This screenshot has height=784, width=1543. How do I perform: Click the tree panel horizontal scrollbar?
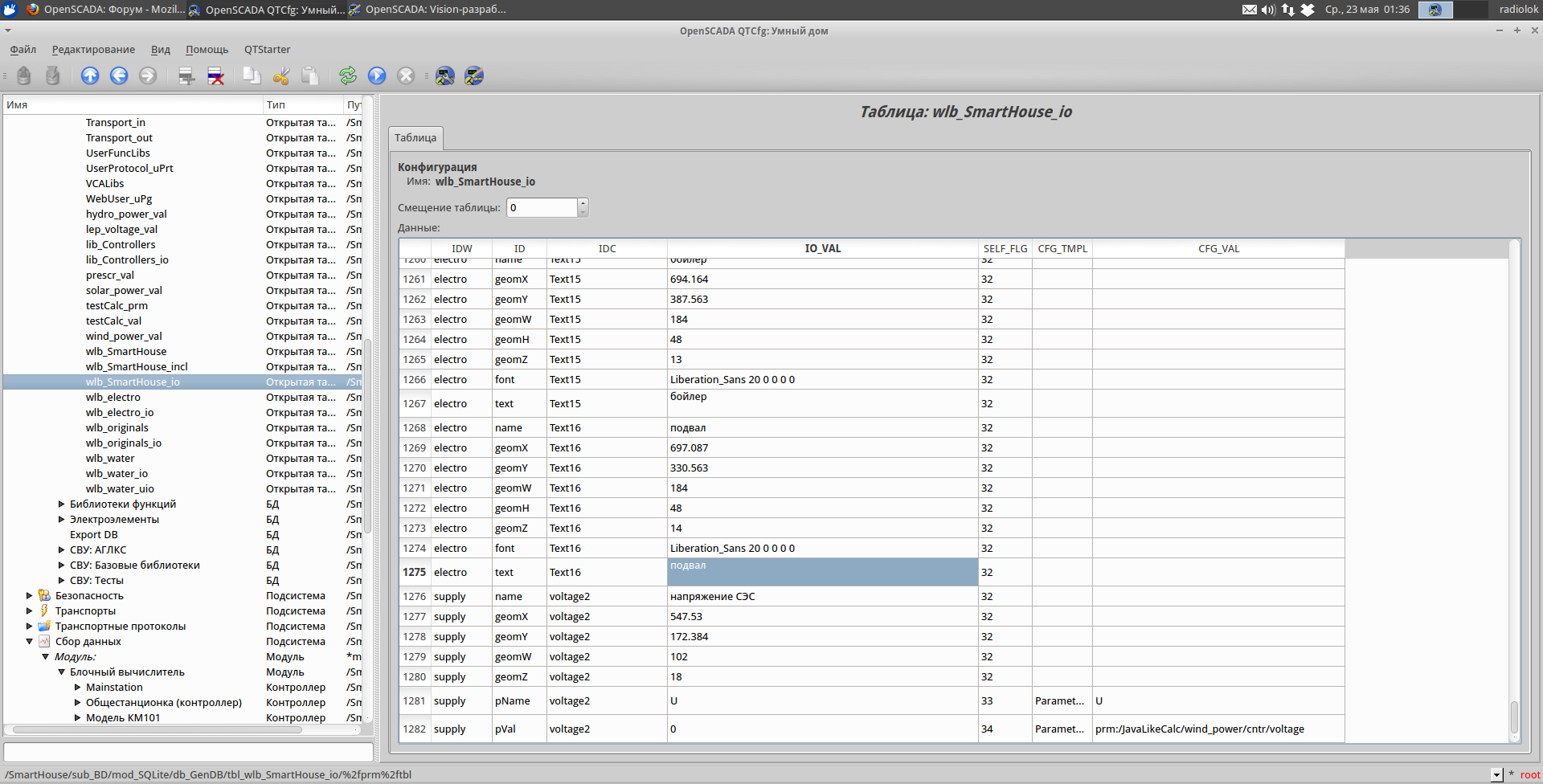pos(158,730)
